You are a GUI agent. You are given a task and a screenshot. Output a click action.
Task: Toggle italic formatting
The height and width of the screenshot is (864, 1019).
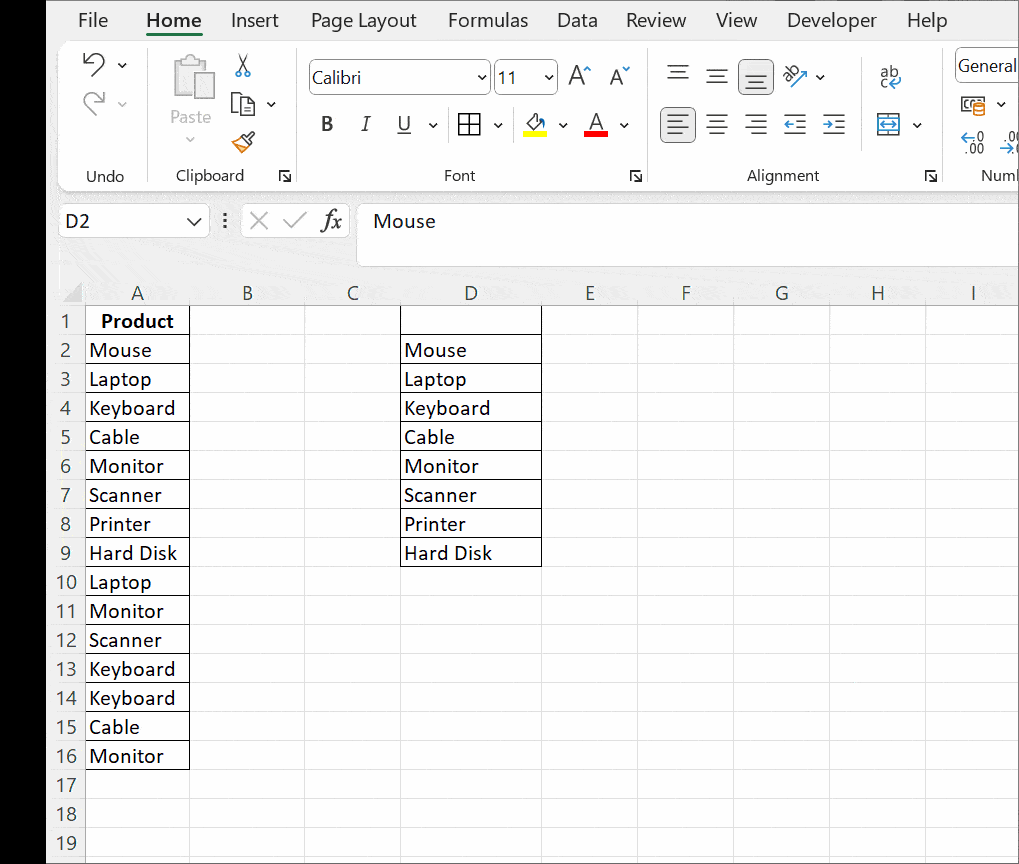(365, 124)
